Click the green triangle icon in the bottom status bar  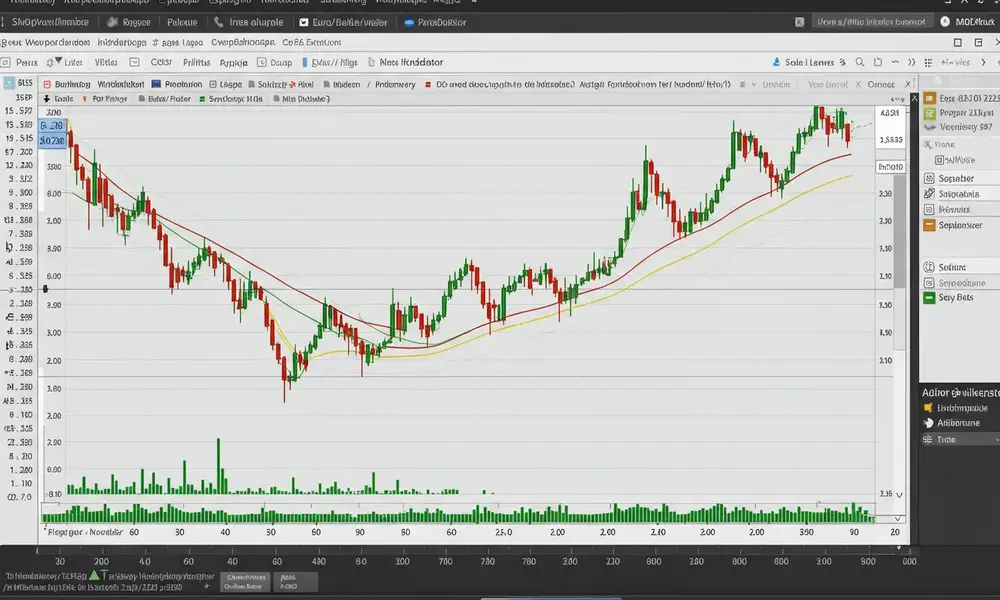94,575
